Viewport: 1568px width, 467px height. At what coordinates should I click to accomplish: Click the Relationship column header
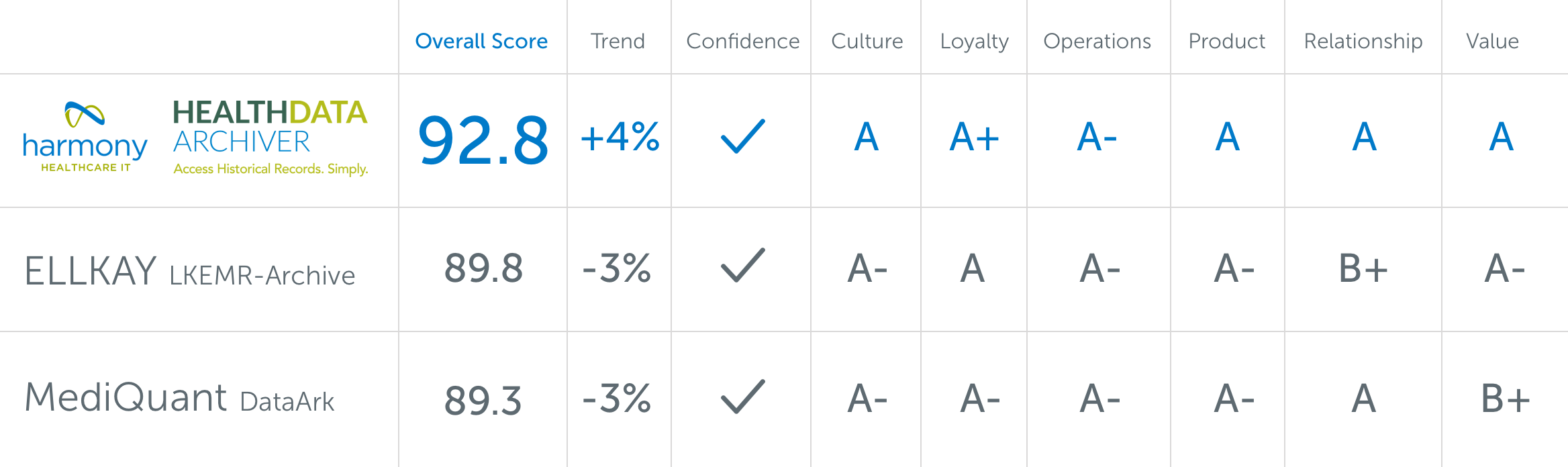point(1363,42)
